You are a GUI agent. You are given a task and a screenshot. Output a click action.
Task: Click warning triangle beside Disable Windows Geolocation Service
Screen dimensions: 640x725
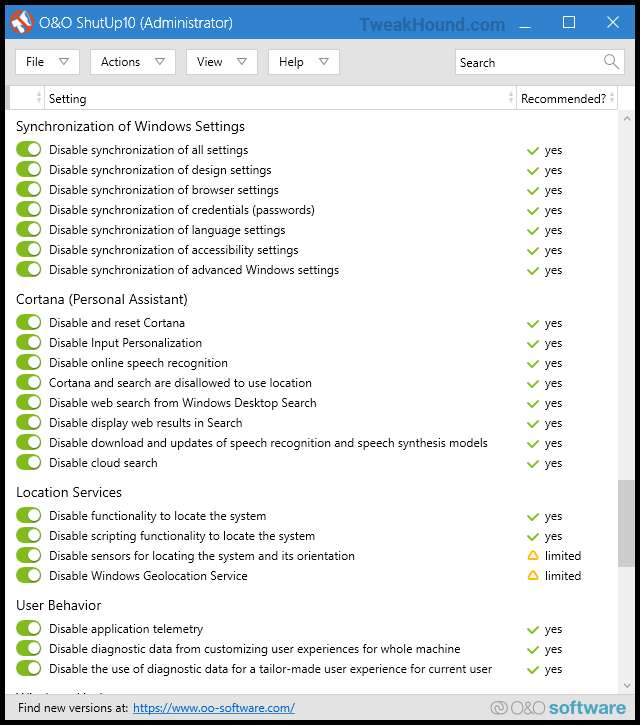pyautogui.click(x=533, y=576)
